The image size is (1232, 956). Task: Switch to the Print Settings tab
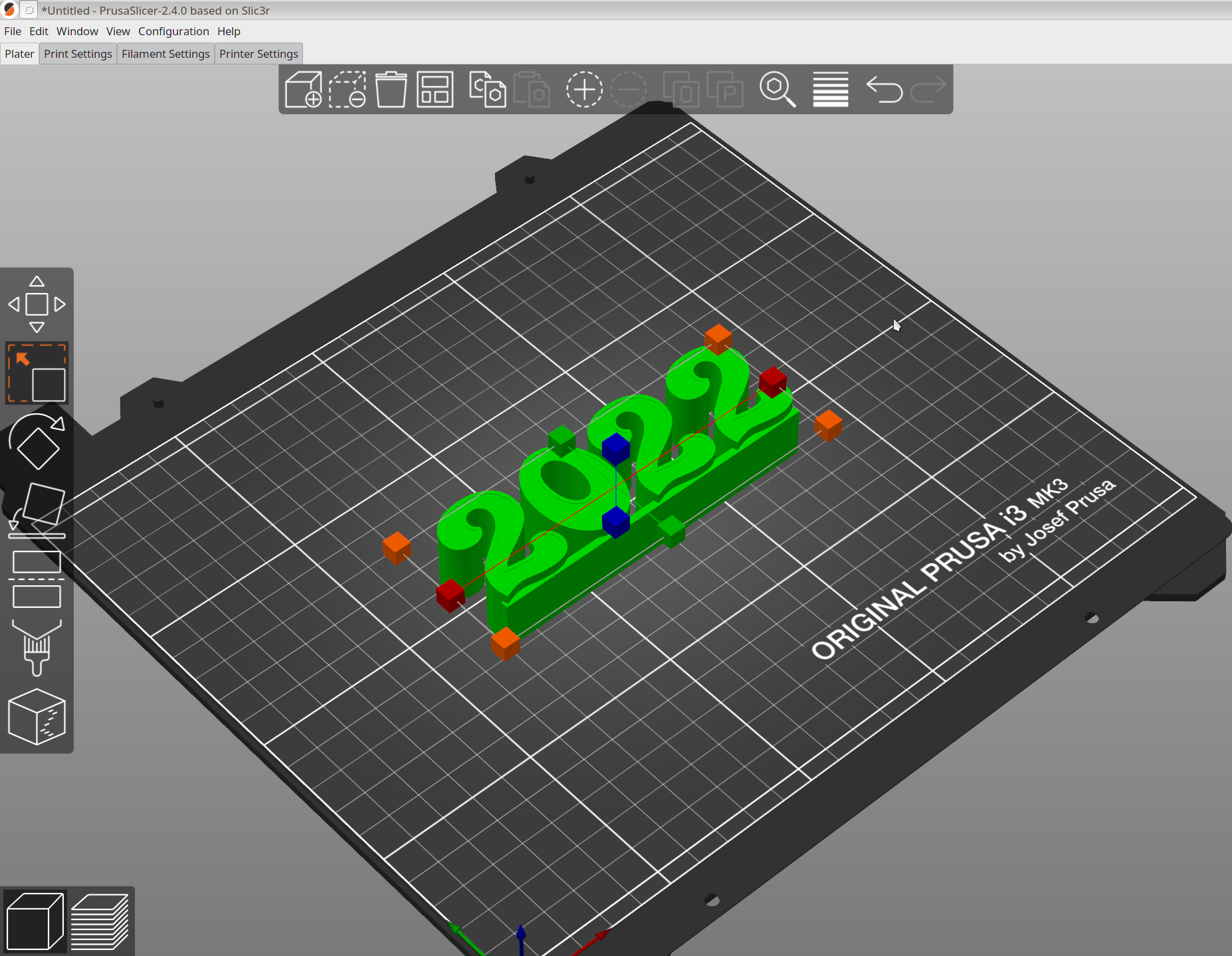(78, 54)
